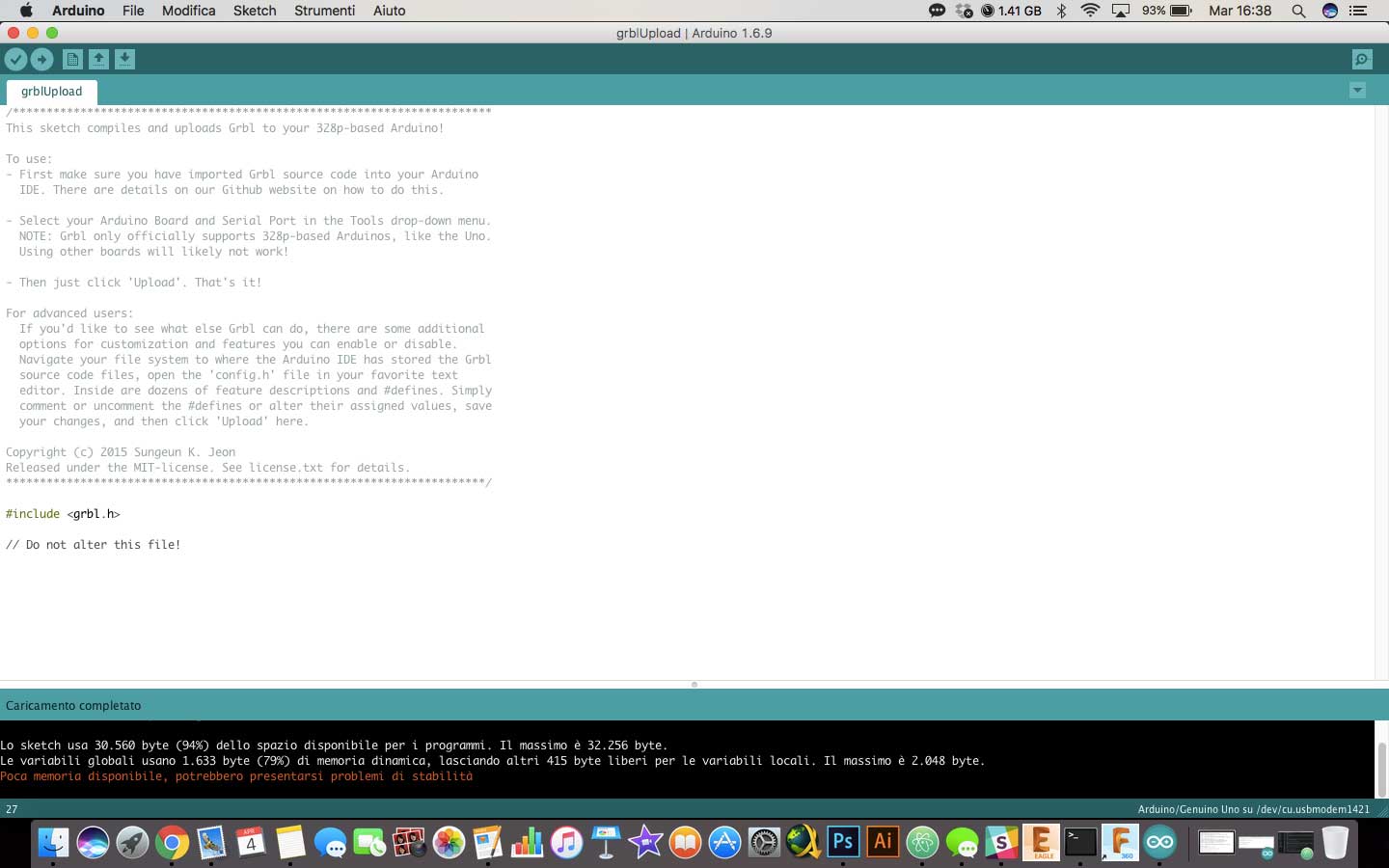This screenshot has width=1389, height=868.
Task: Open the blue Messages icon in the Dock
Action: point(330,843)
